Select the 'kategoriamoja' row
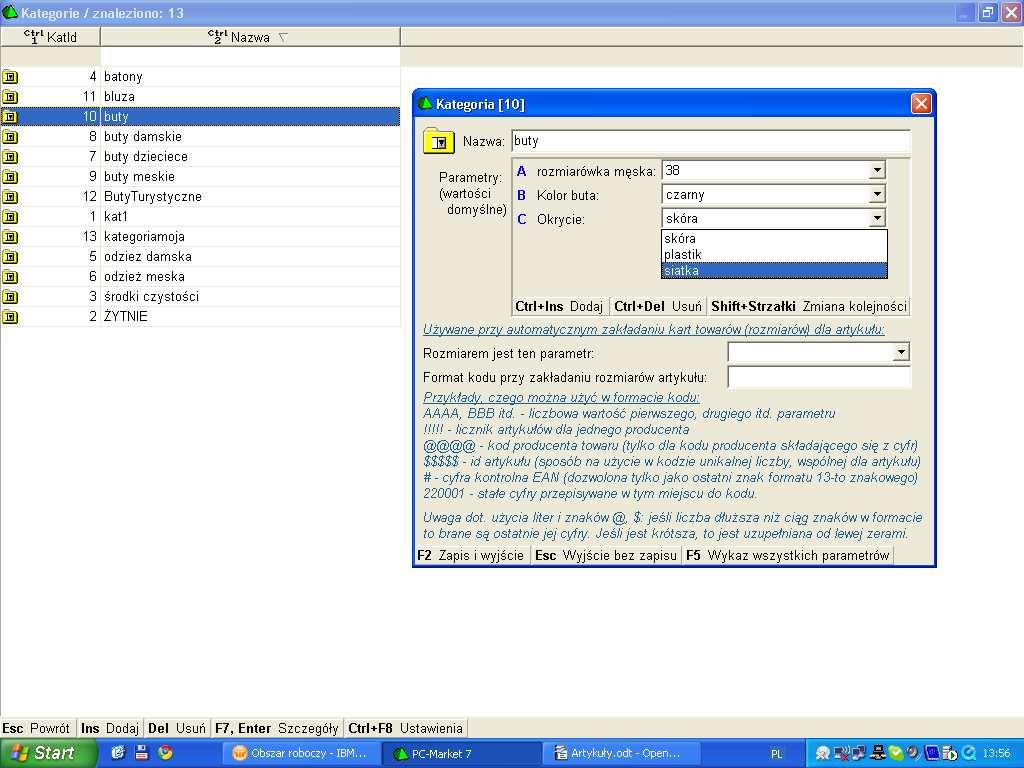Screen dimensions: 1024x768 tap(200, 237)
